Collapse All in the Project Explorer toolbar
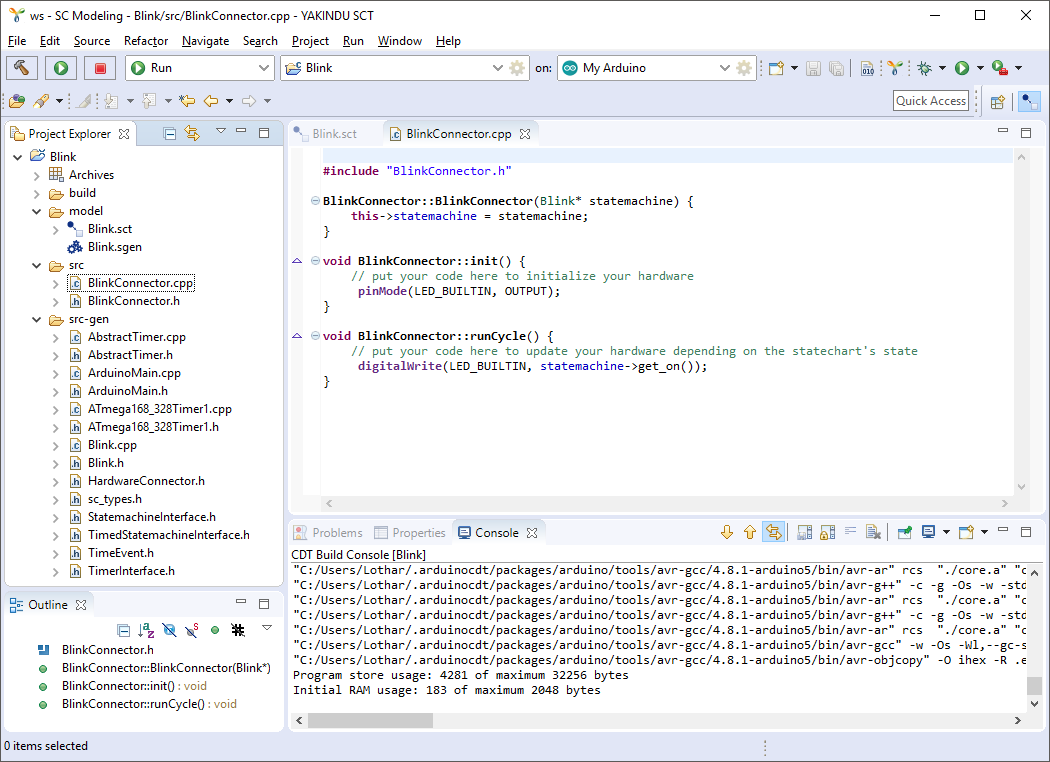 point(169,133)
